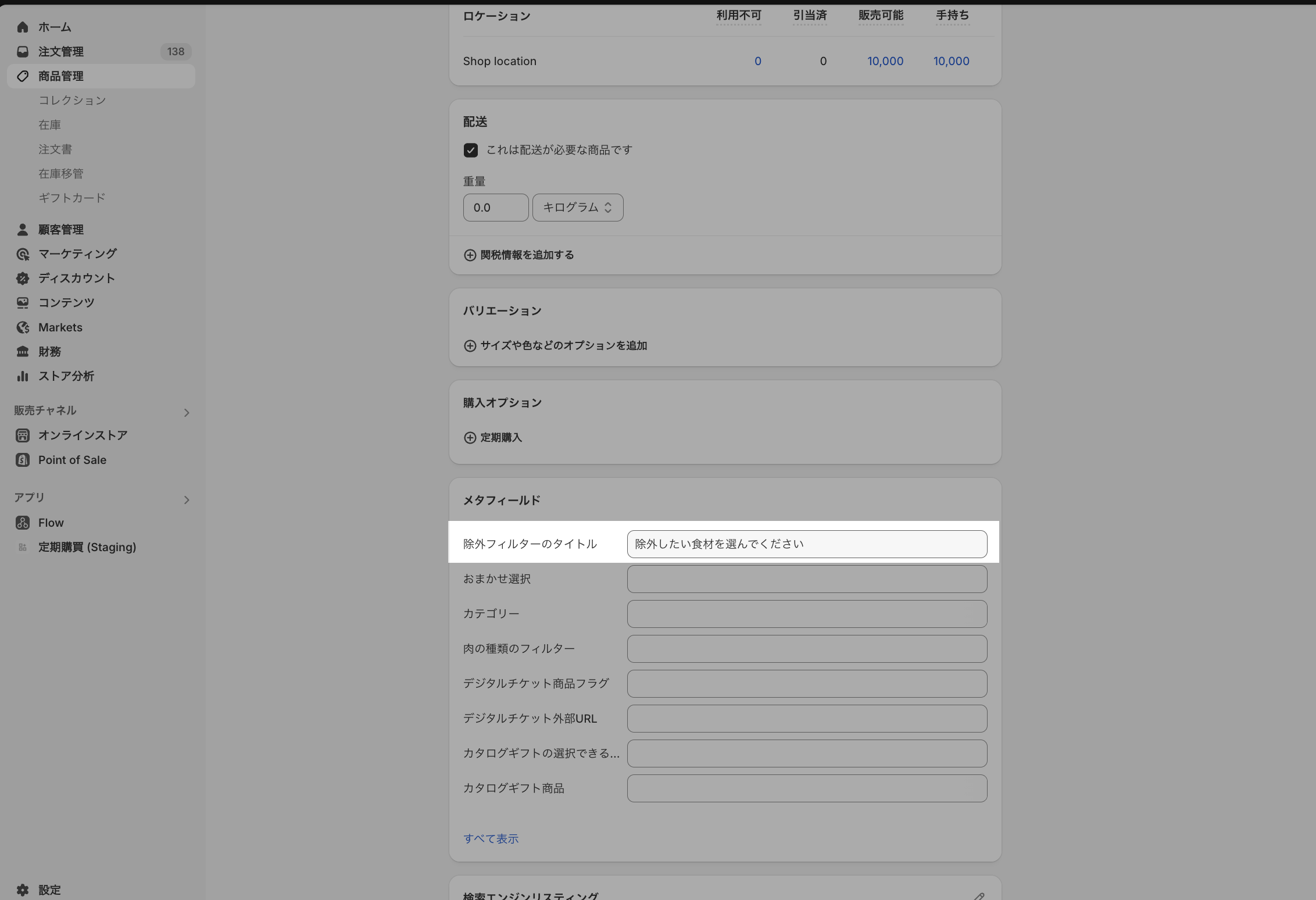Click the Store analytics bar chart icon

[23, 376]
